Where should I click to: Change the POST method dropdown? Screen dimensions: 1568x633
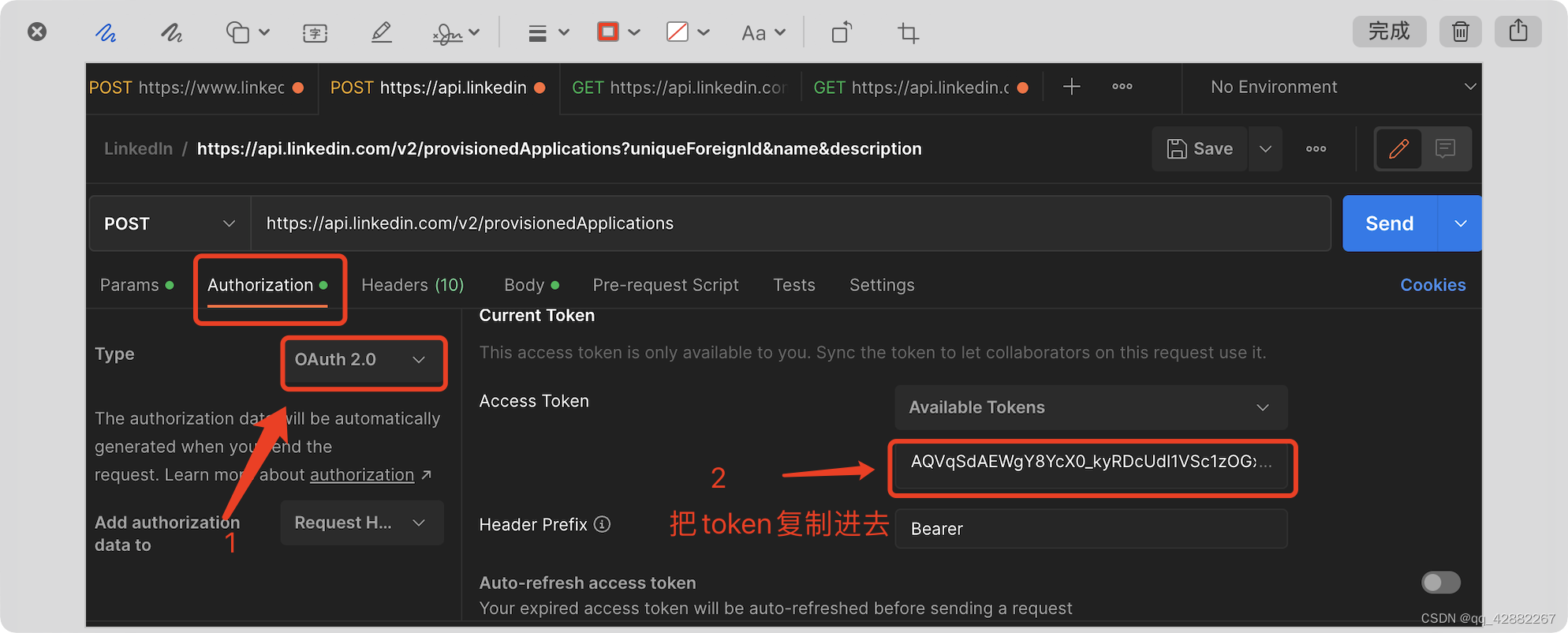[170, 223]
